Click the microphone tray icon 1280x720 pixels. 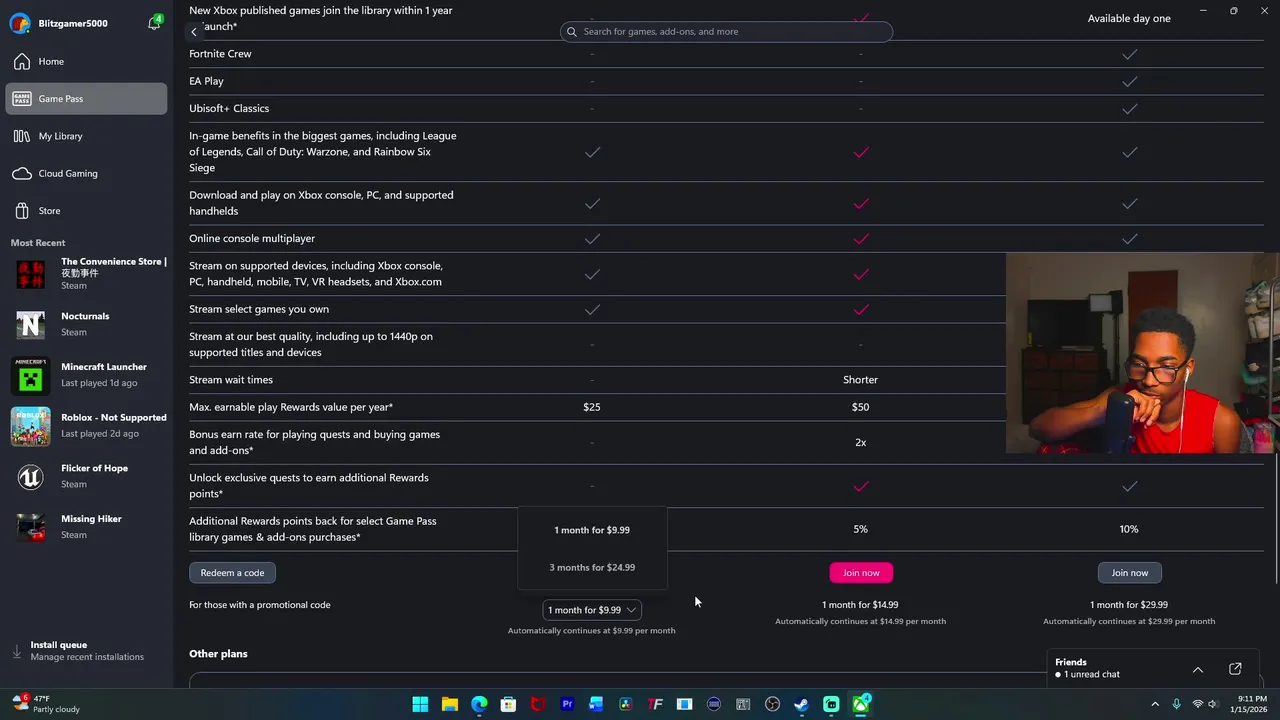pos(1177,705)
